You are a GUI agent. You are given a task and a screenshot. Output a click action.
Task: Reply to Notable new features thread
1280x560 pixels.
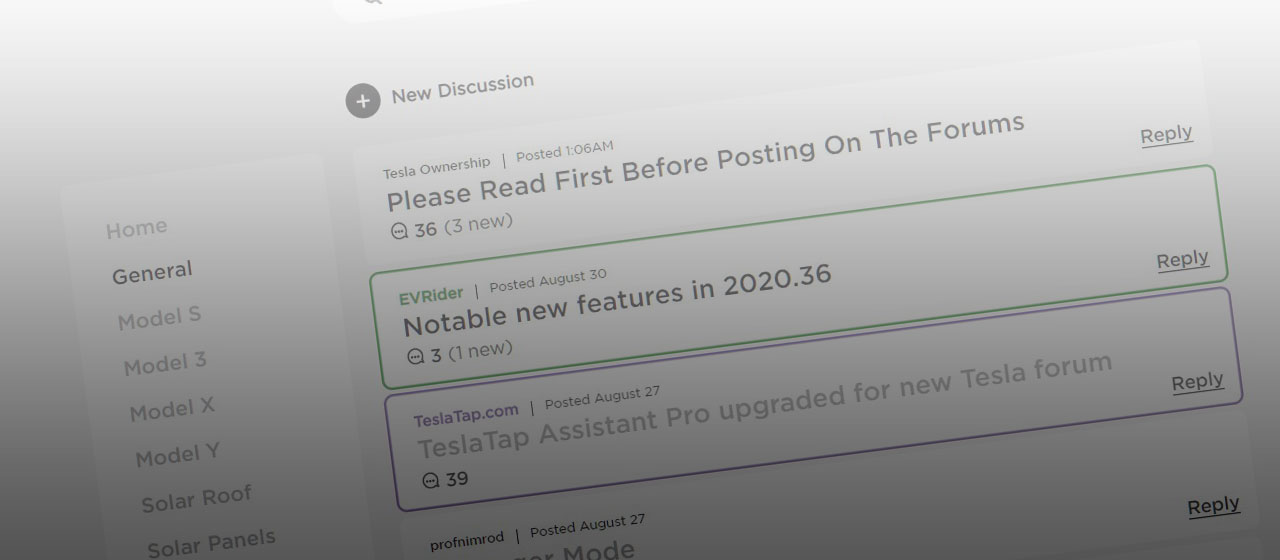[x=1182, y=260]
